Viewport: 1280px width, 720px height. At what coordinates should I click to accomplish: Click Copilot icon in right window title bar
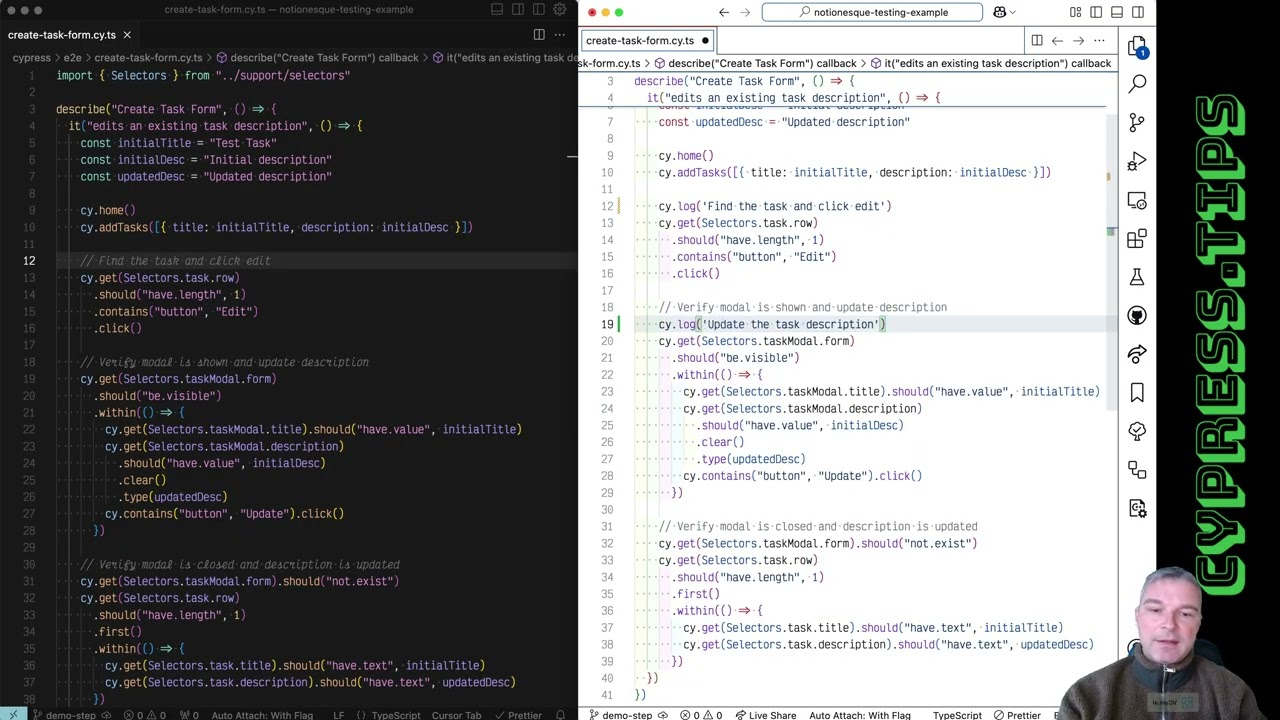click(x=999, y=12)
